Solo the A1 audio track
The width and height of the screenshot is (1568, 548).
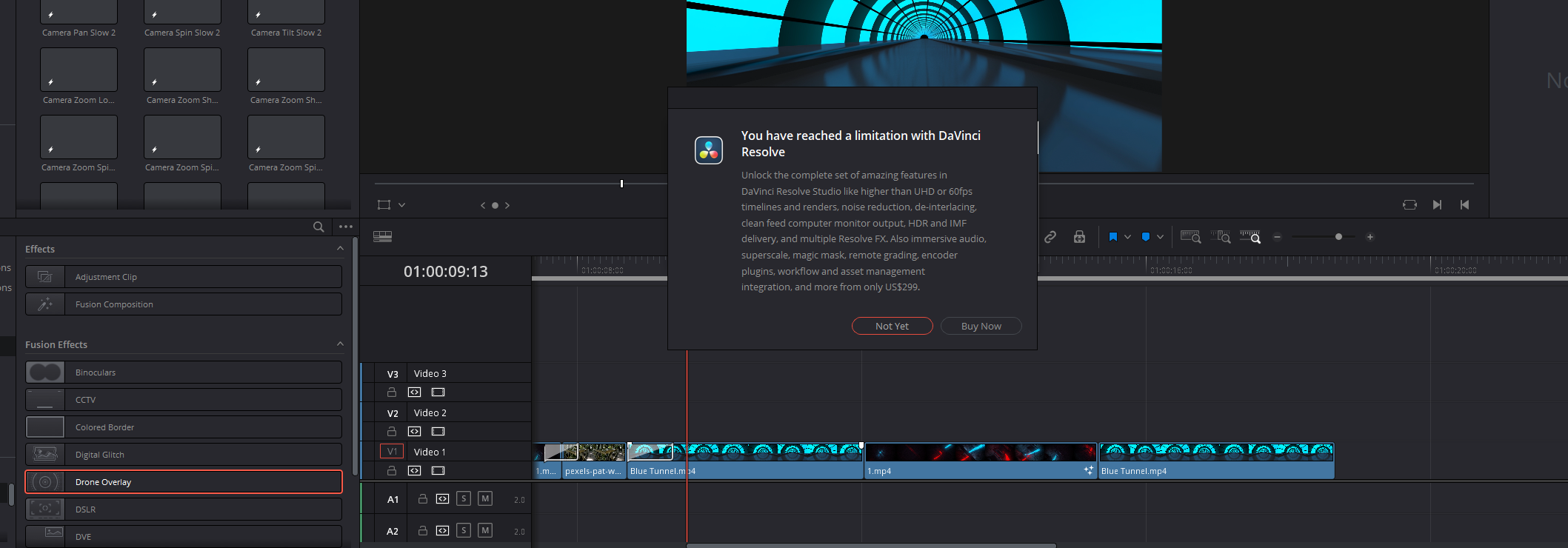(x=464, y=499)
